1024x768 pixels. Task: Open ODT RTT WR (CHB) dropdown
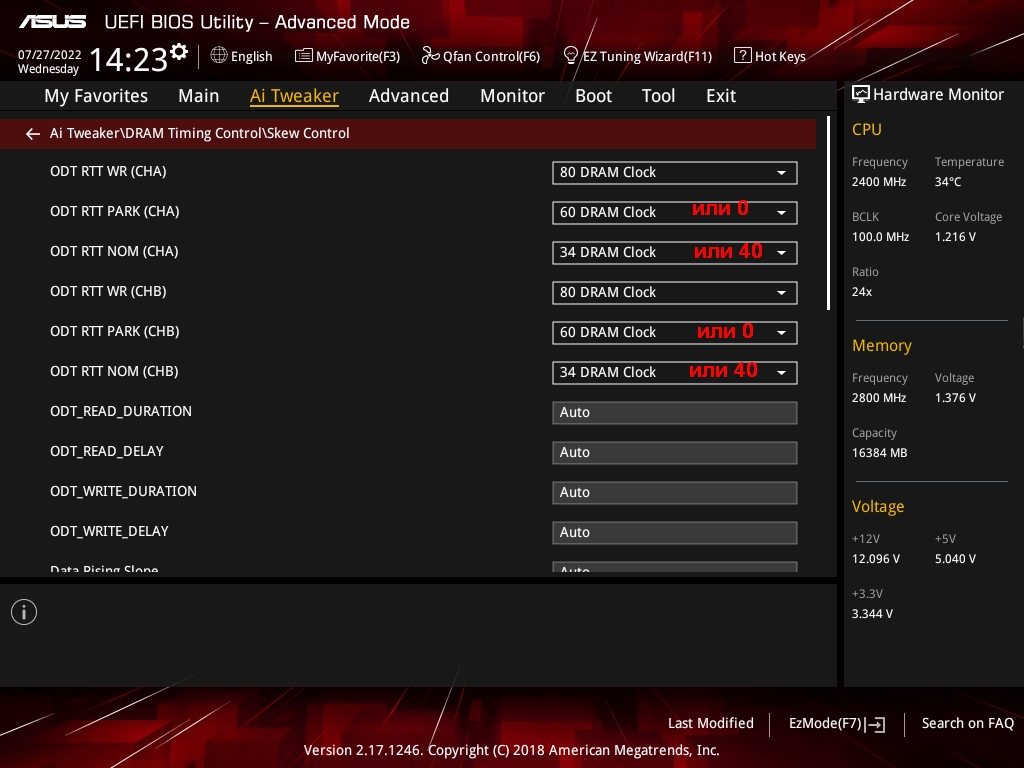pos(675,293)
